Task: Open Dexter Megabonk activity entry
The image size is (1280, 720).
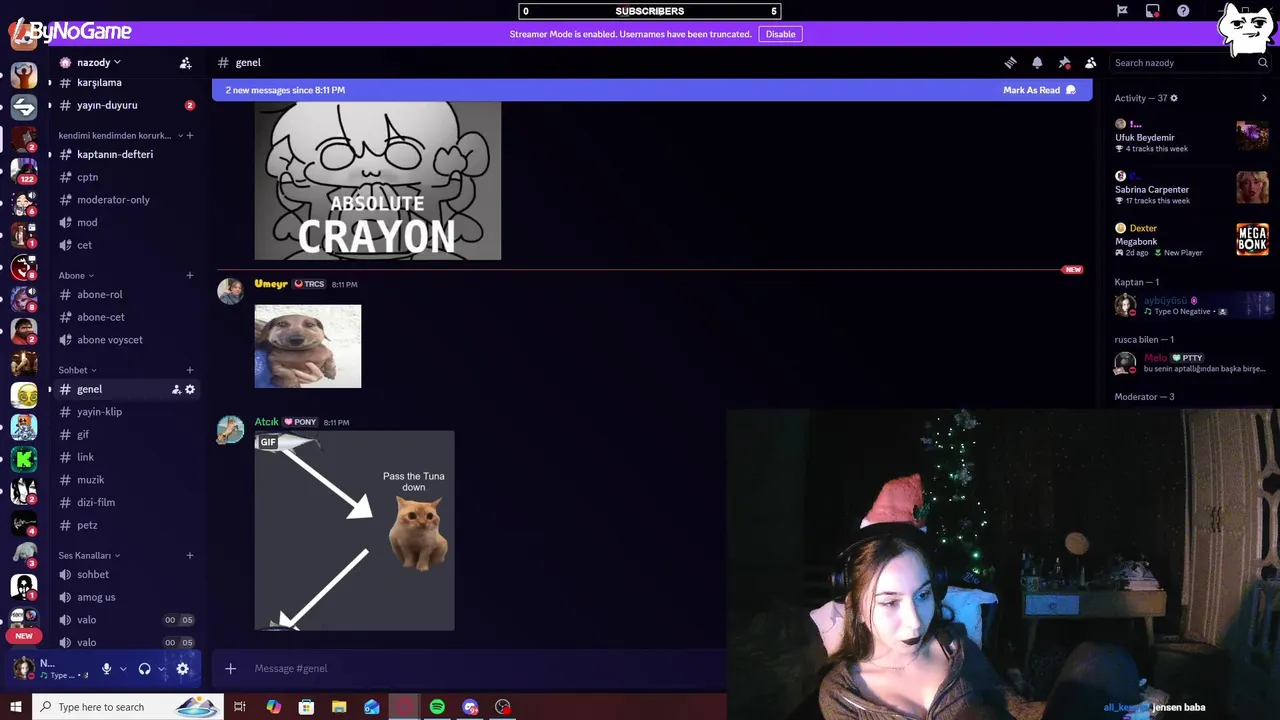Action: tap(1192, 240)
